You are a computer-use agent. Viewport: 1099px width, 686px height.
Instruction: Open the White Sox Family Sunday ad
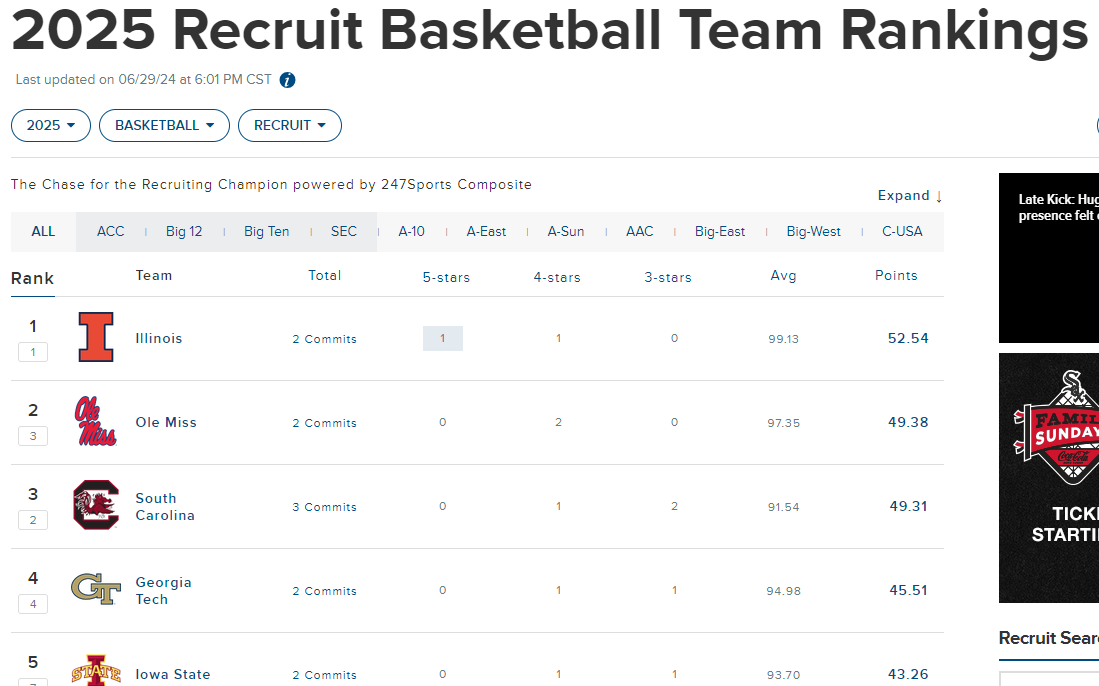pyautogui.click(x=1049, y=478)
